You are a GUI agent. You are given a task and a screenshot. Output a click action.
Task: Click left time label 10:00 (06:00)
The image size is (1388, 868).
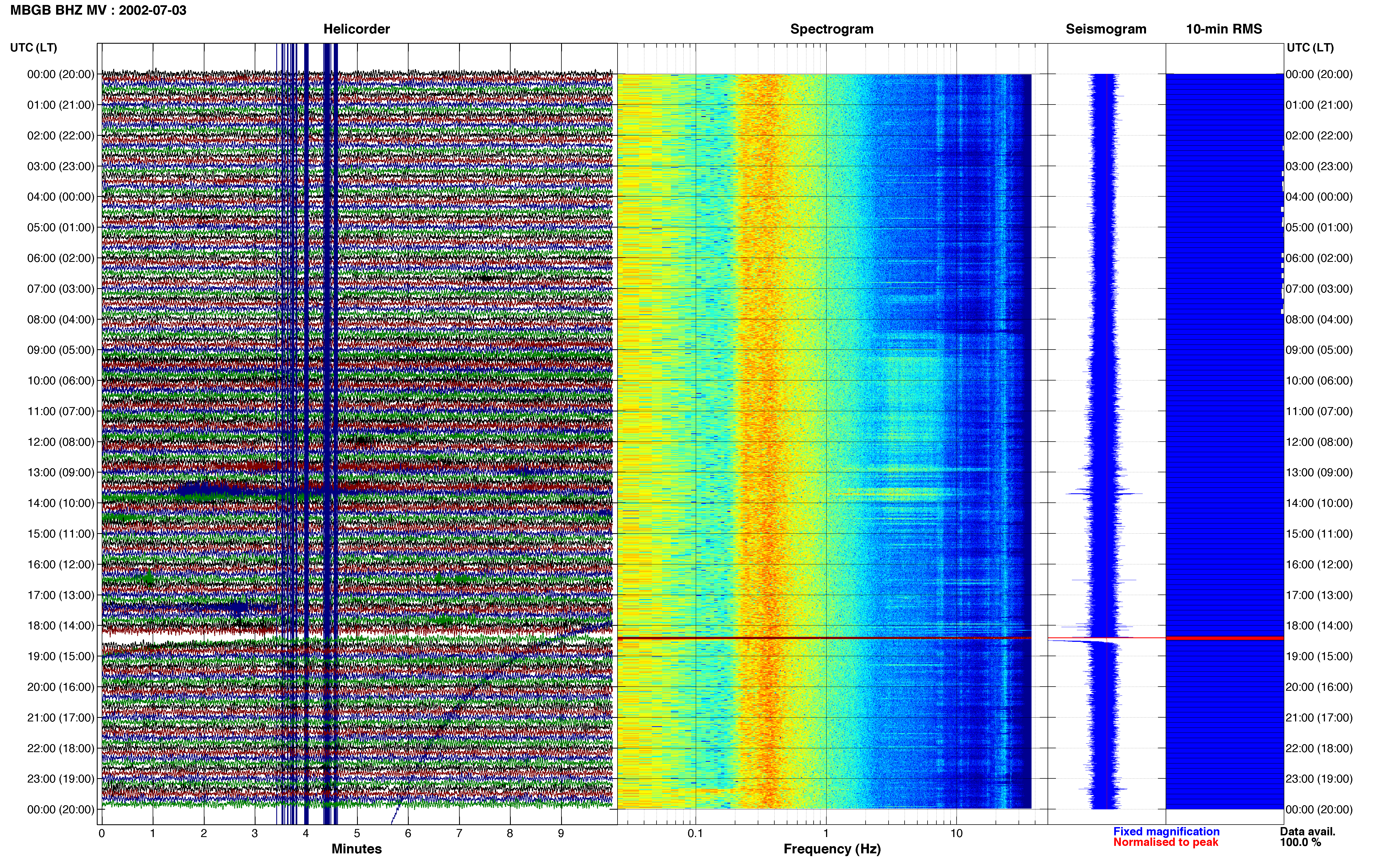pos(61,380)
